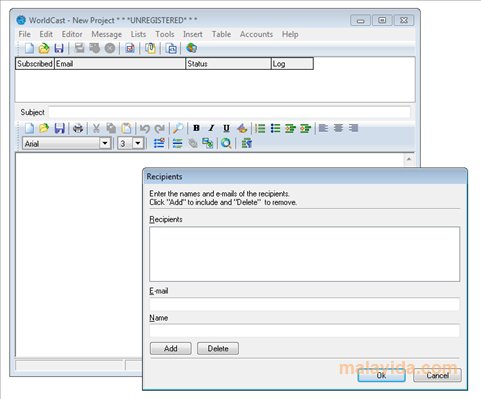
Task: Open the Help menu
Action: click(x=290, y=34)
